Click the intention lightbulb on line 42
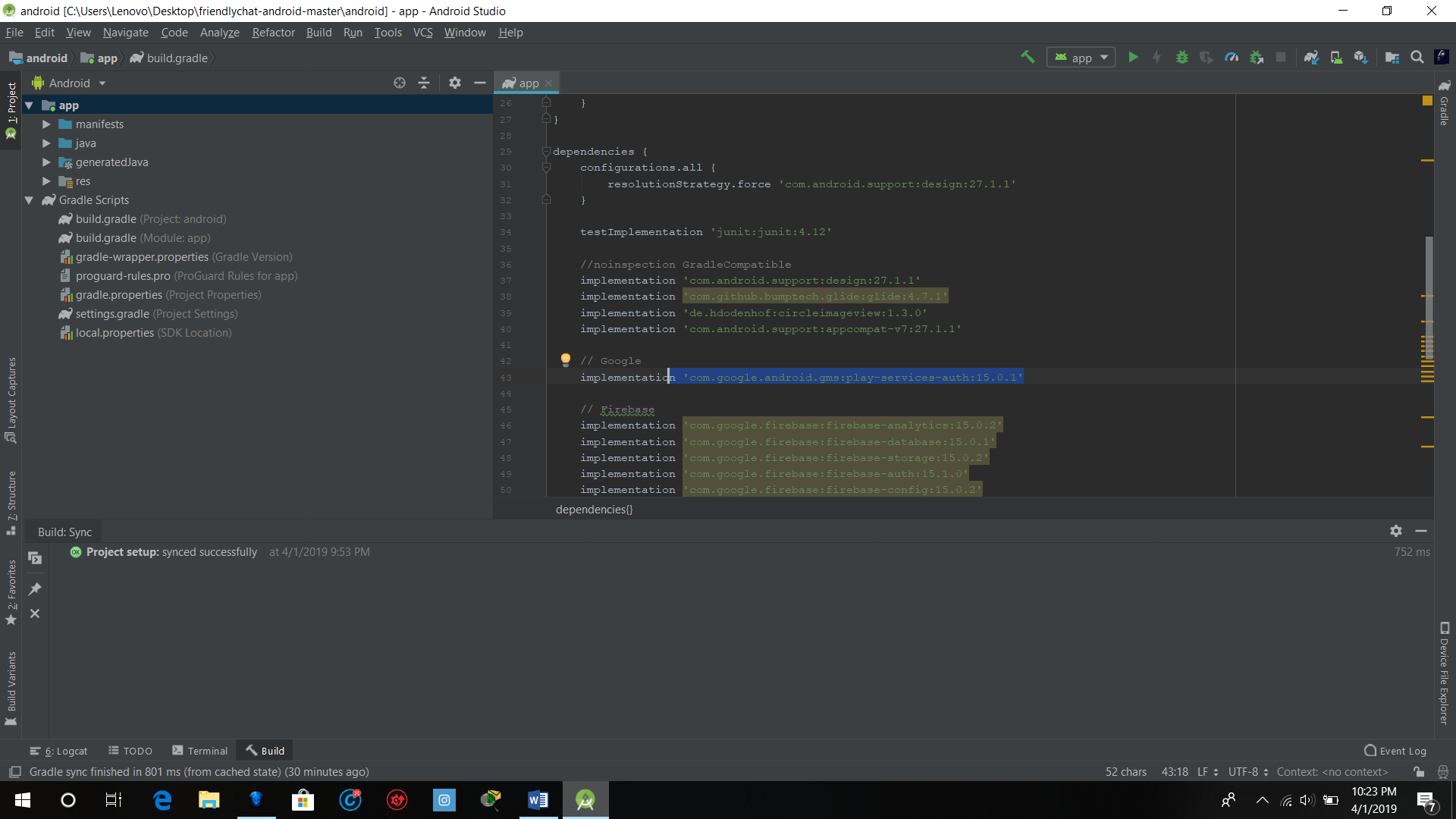Viewport: 1456px width, 819px height. [565, 359]
